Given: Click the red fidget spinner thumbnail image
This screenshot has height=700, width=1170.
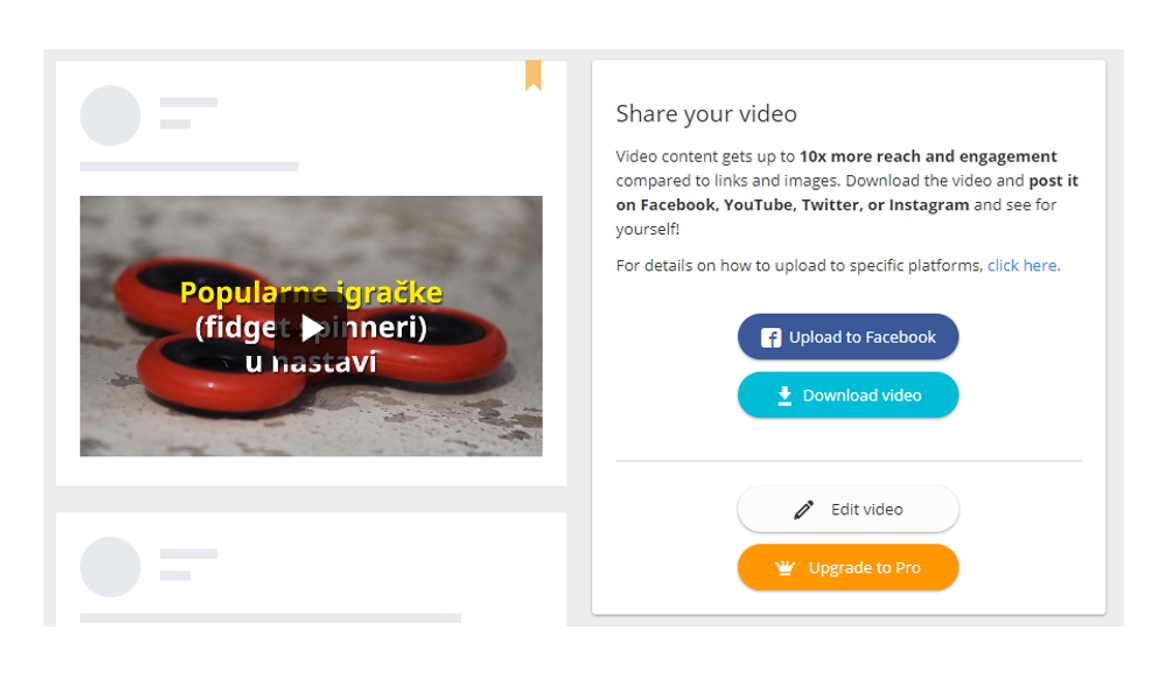Looking at the screenshot, I should [x=311, y=326].
